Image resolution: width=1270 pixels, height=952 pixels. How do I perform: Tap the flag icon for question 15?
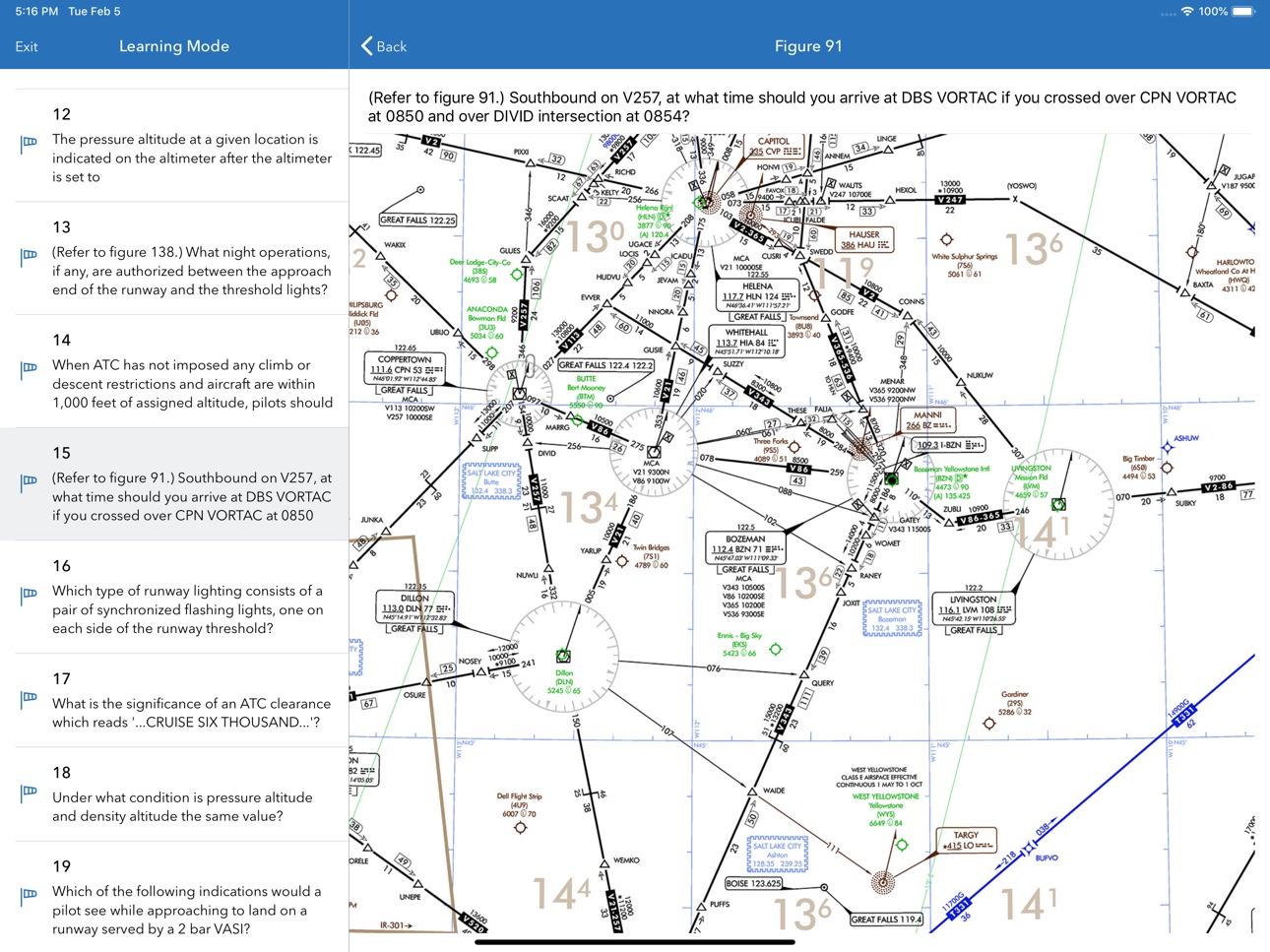tap(29, 482)
